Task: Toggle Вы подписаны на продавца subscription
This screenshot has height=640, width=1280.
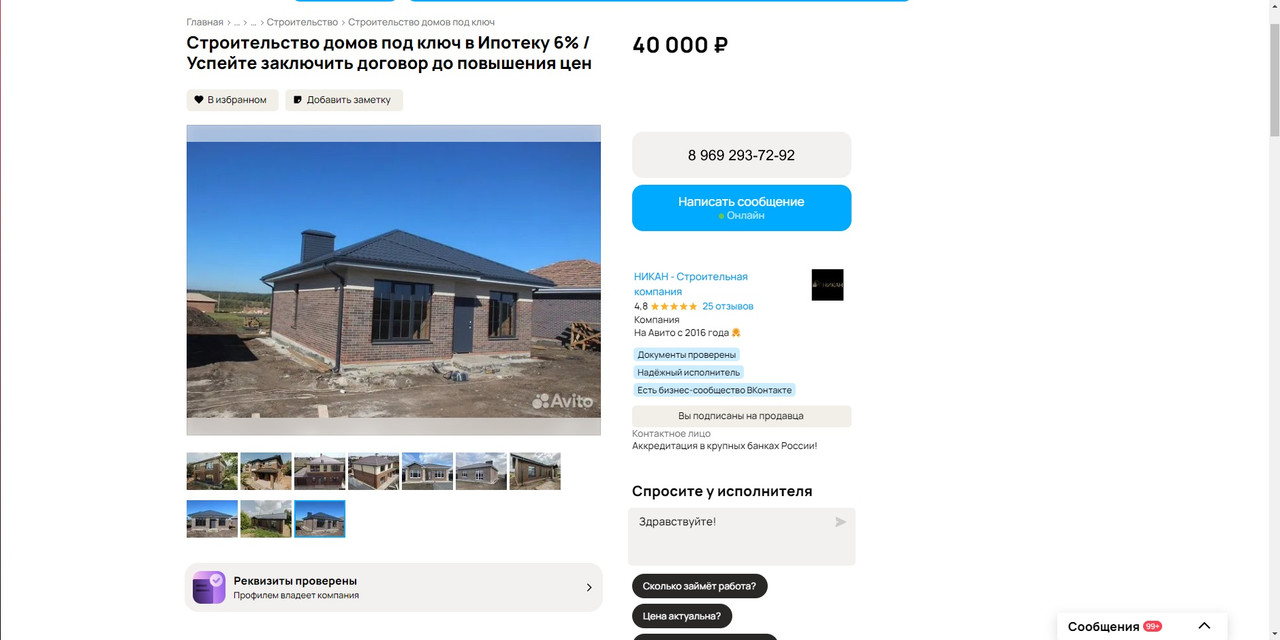Action: 741,416
